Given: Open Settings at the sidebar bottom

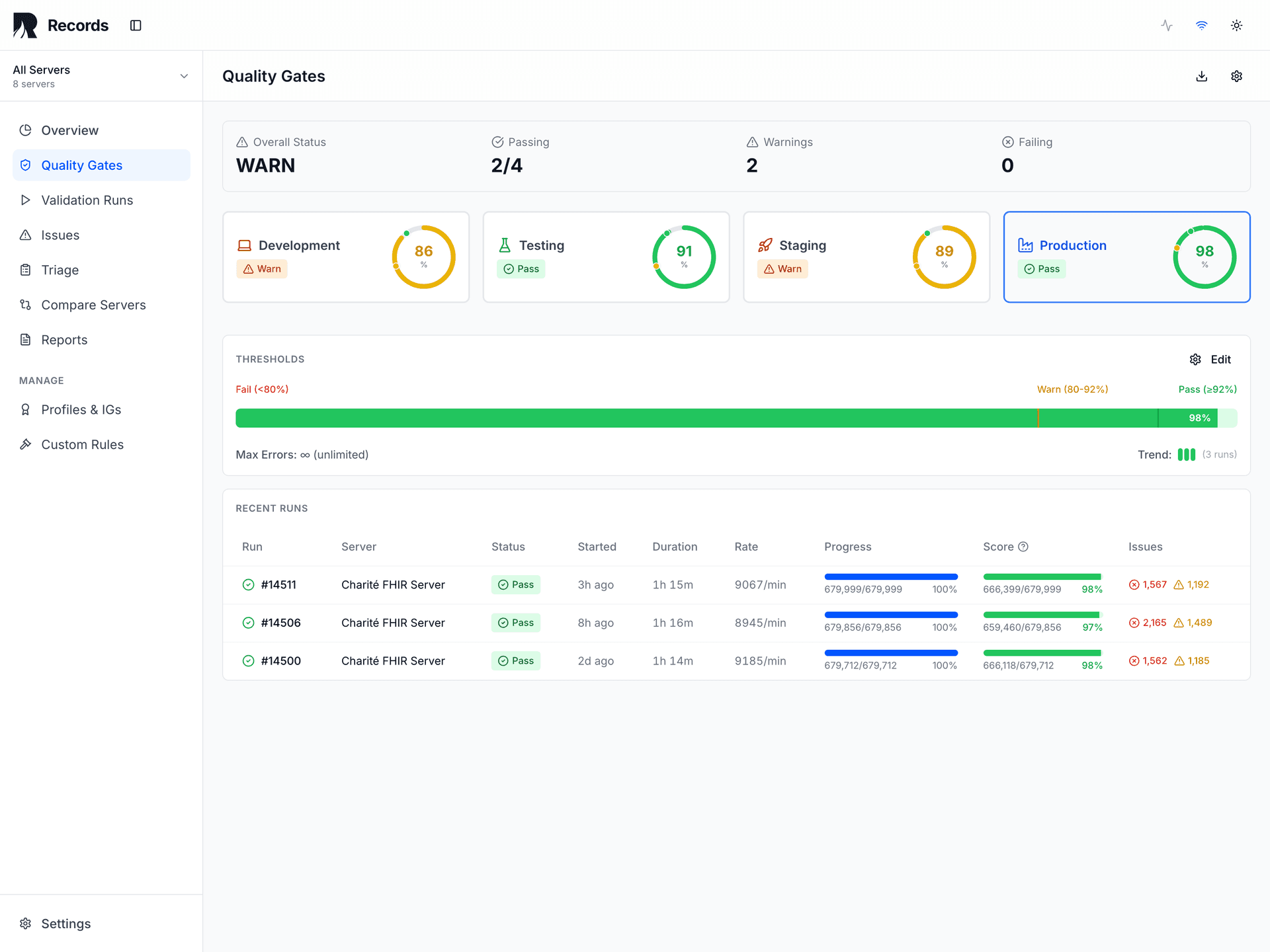Looking at the screenshot, I should point(65,924).
